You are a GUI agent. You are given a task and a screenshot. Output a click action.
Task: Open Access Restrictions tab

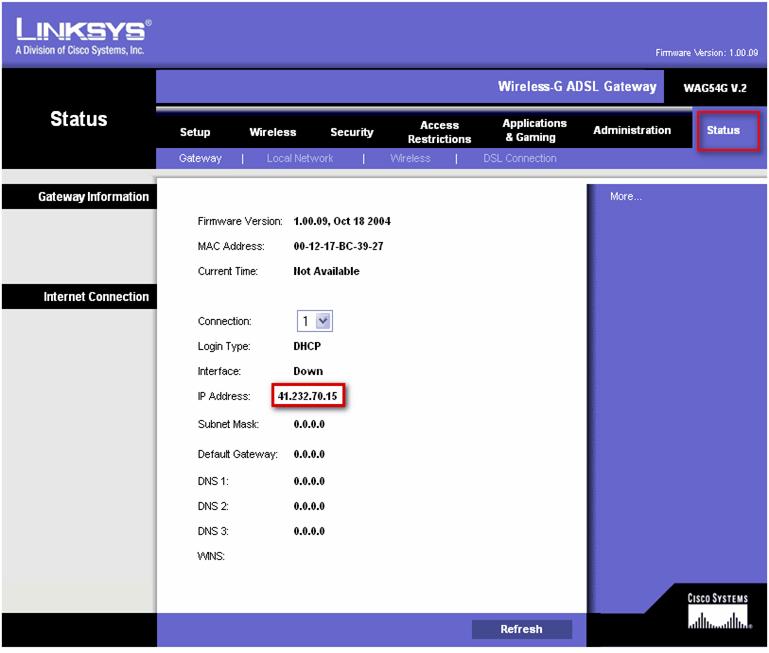(x=439, y=132)
